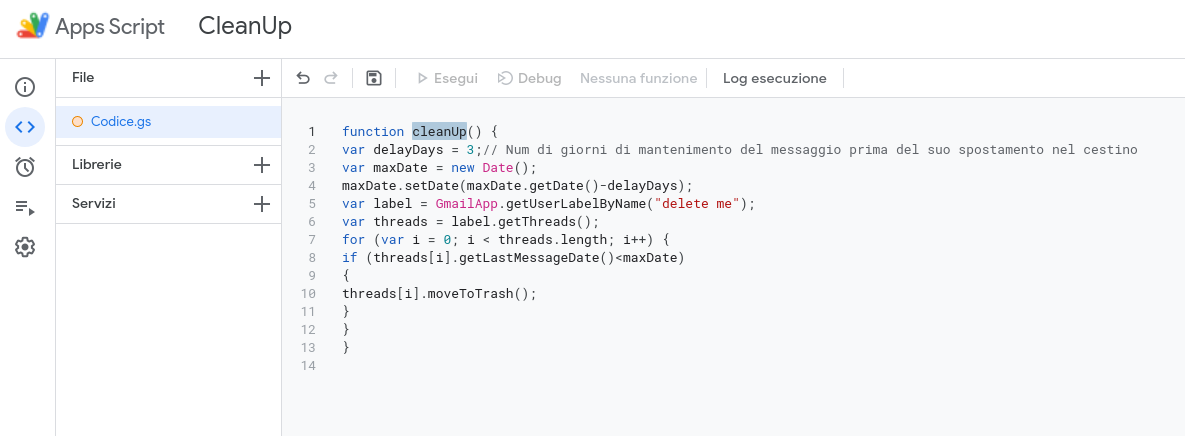1185x436 pixels.
Task: Save project with floppy disk icon
Action: pyautogui.click(x=373, y=79)
